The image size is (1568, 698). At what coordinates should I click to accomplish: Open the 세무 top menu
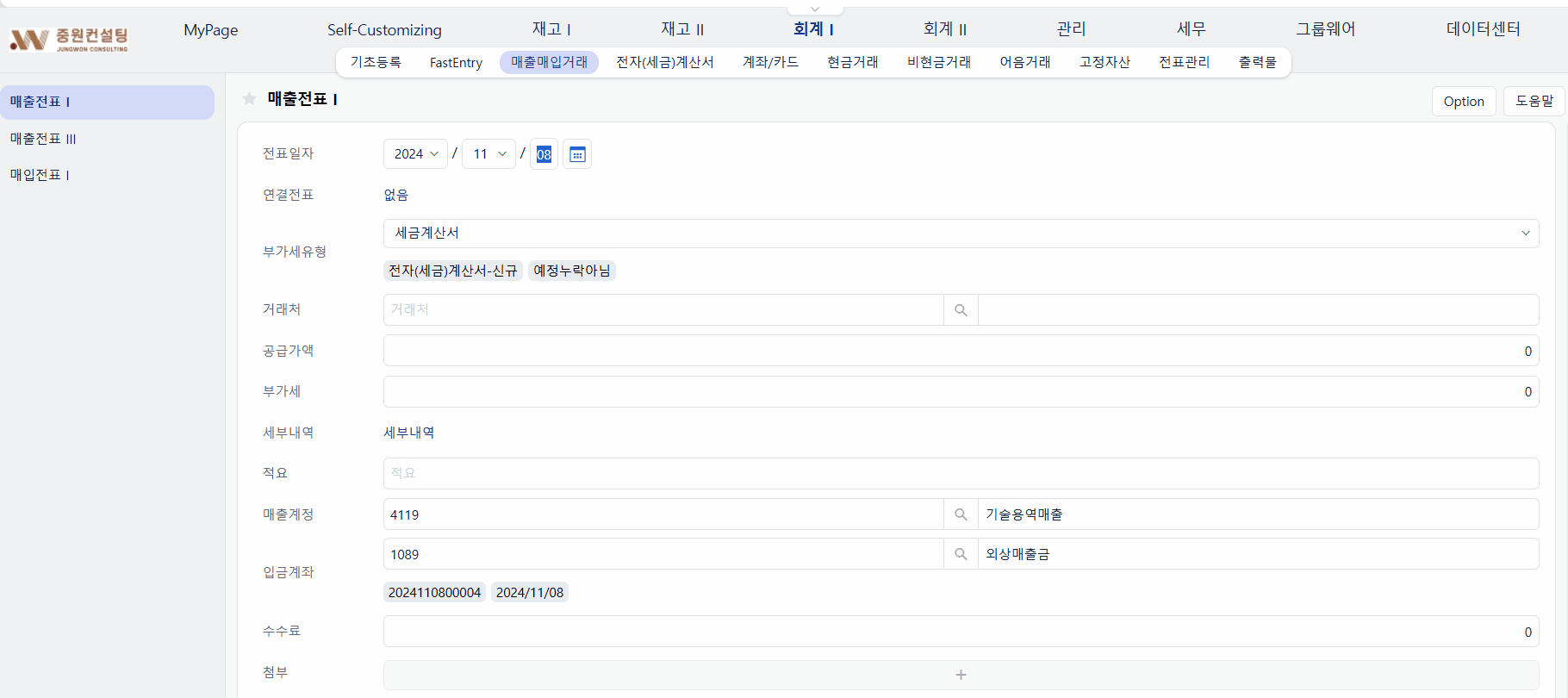click(x=1192, y=29)
